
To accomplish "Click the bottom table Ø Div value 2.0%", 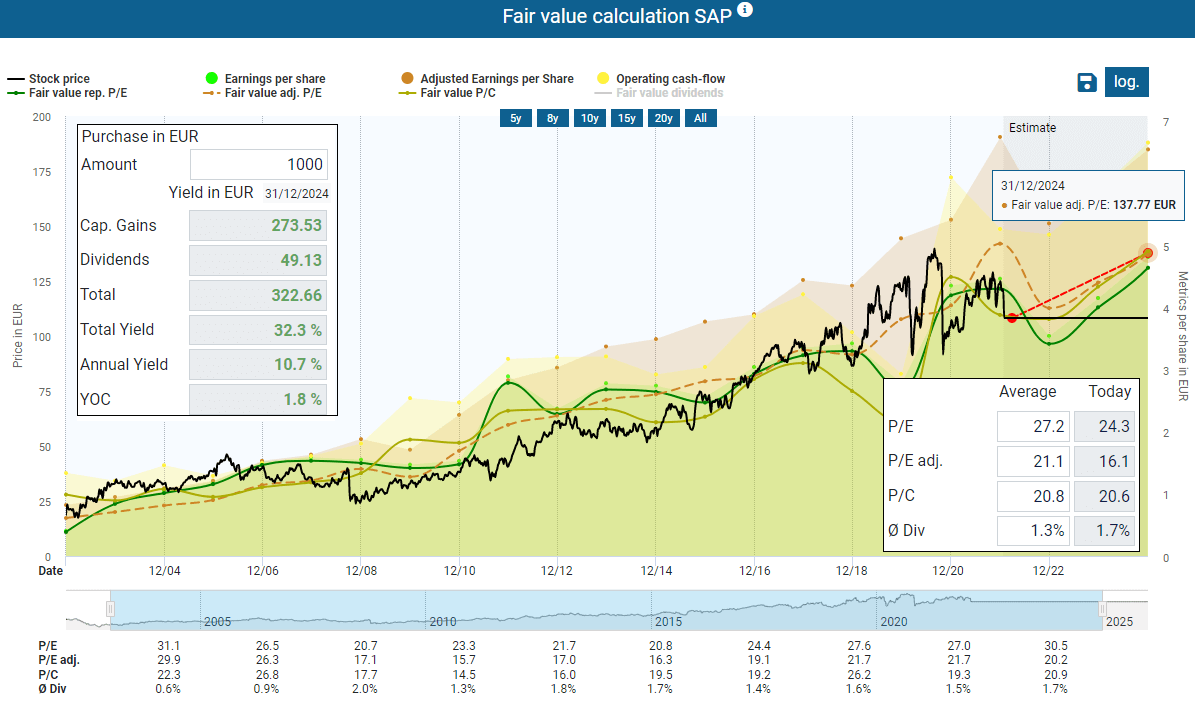I will [365, 689].
